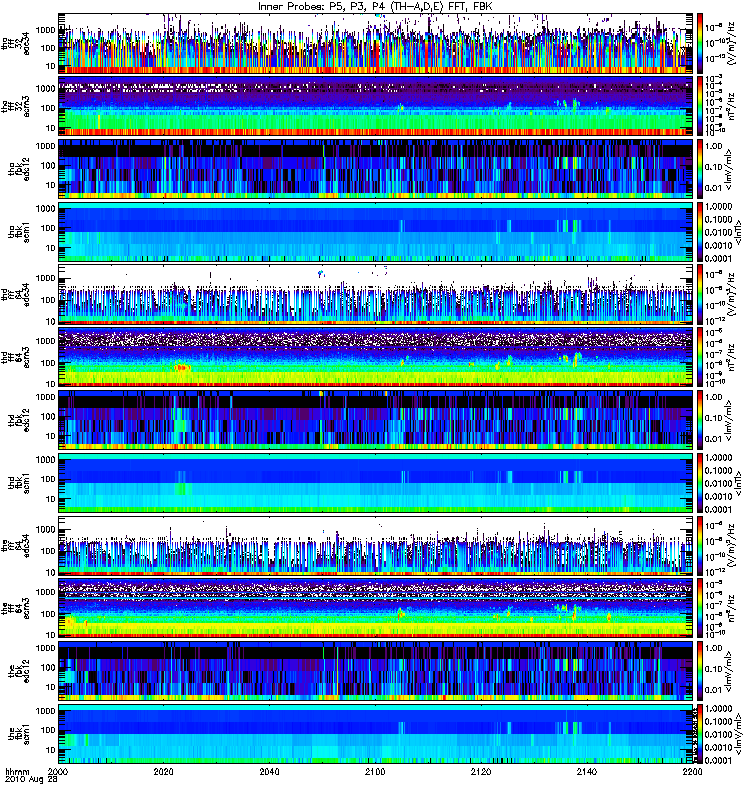The width and height of the screenshot is (750, 800).
Task: Click the color bar beside tha fff edc34 panel
Action: pyautogui.click(x=701, y=43)
